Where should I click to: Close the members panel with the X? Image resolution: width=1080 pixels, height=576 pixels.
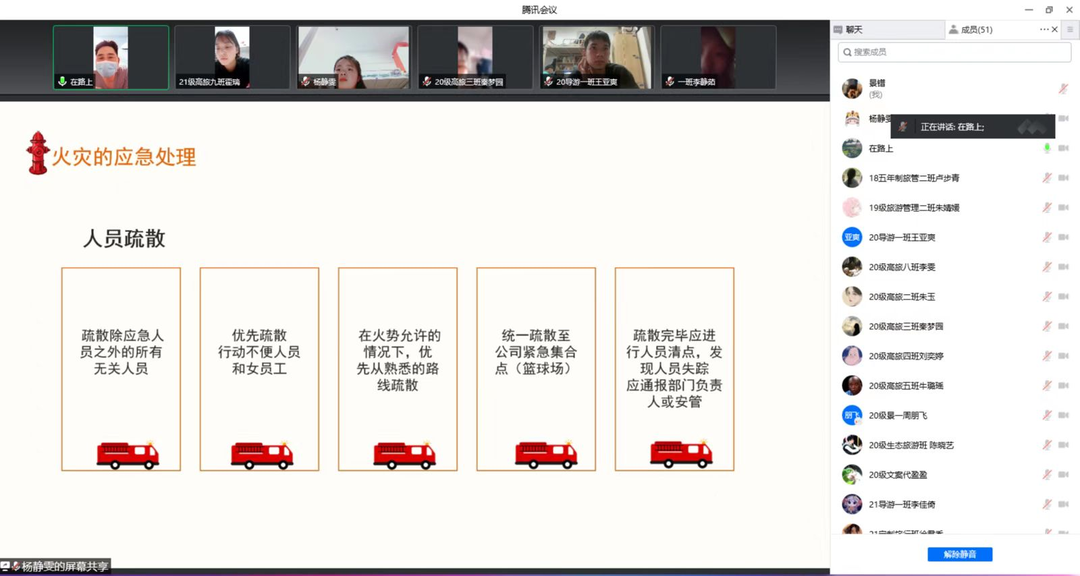[1055, 30]
